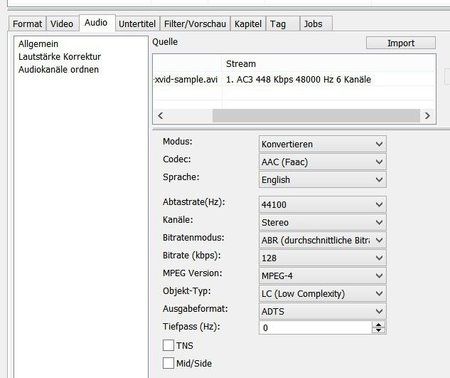Go to the Untertitel tab

pos(137,24)
